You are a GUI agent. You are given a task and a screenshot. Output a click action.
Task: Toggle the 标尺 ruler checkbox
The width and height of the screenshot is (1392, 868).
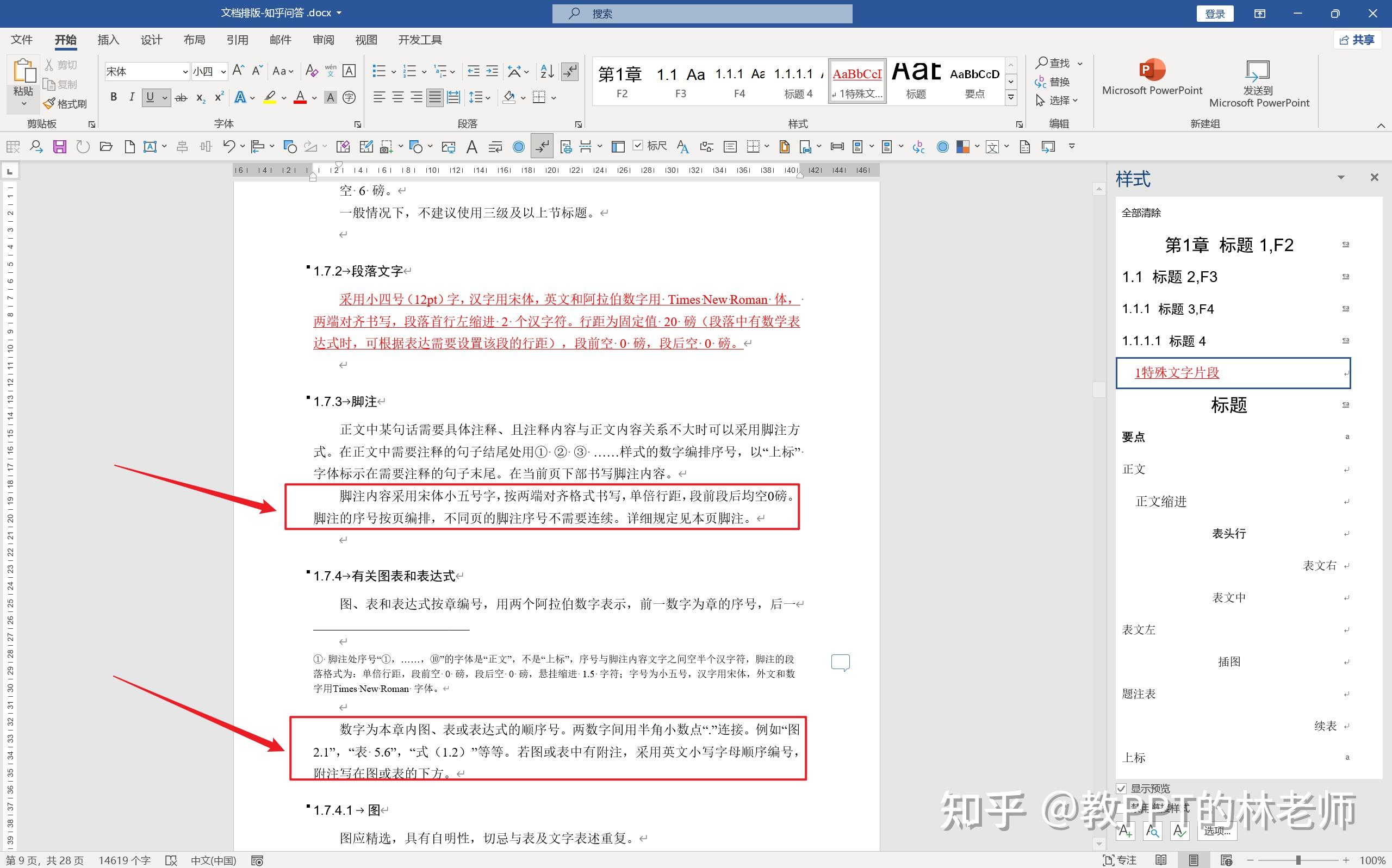click(638, 146)
